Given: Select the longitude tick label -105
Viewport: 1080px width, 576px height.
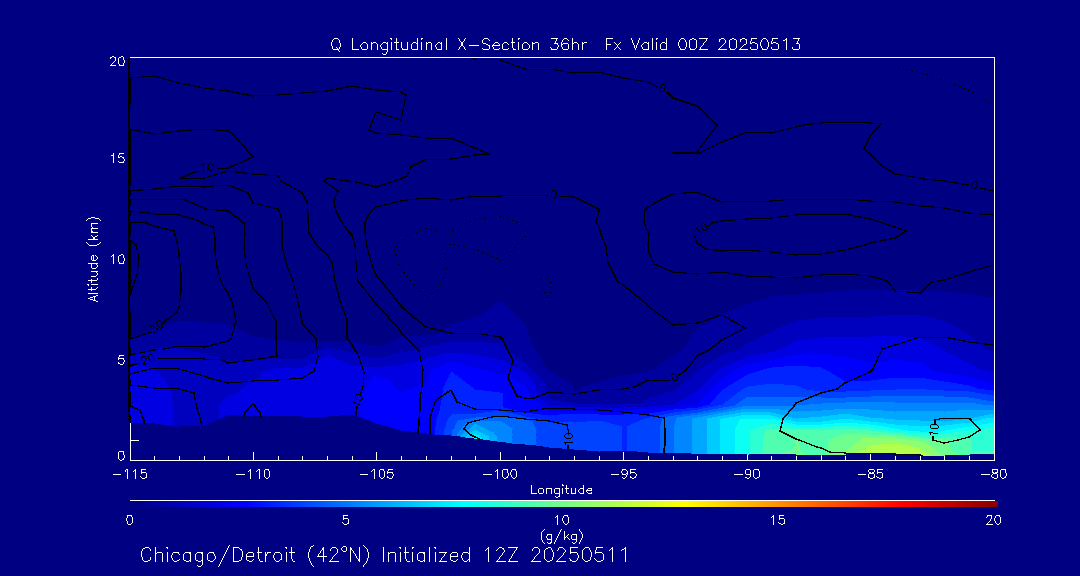Looking at the screenshot, I should coord(376,475).
